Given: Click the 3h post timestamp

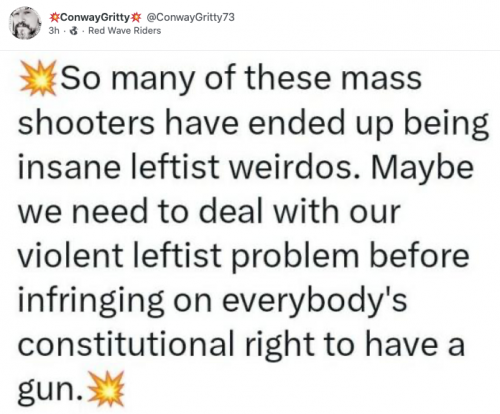Looking at the screenshot, I should (54, 31).
